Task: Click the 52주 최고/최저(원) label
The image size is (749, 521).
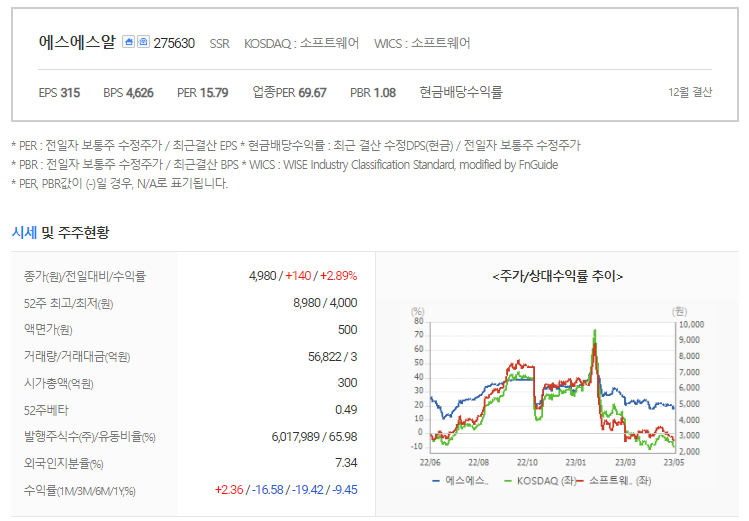Action: (x=68, y=303)
